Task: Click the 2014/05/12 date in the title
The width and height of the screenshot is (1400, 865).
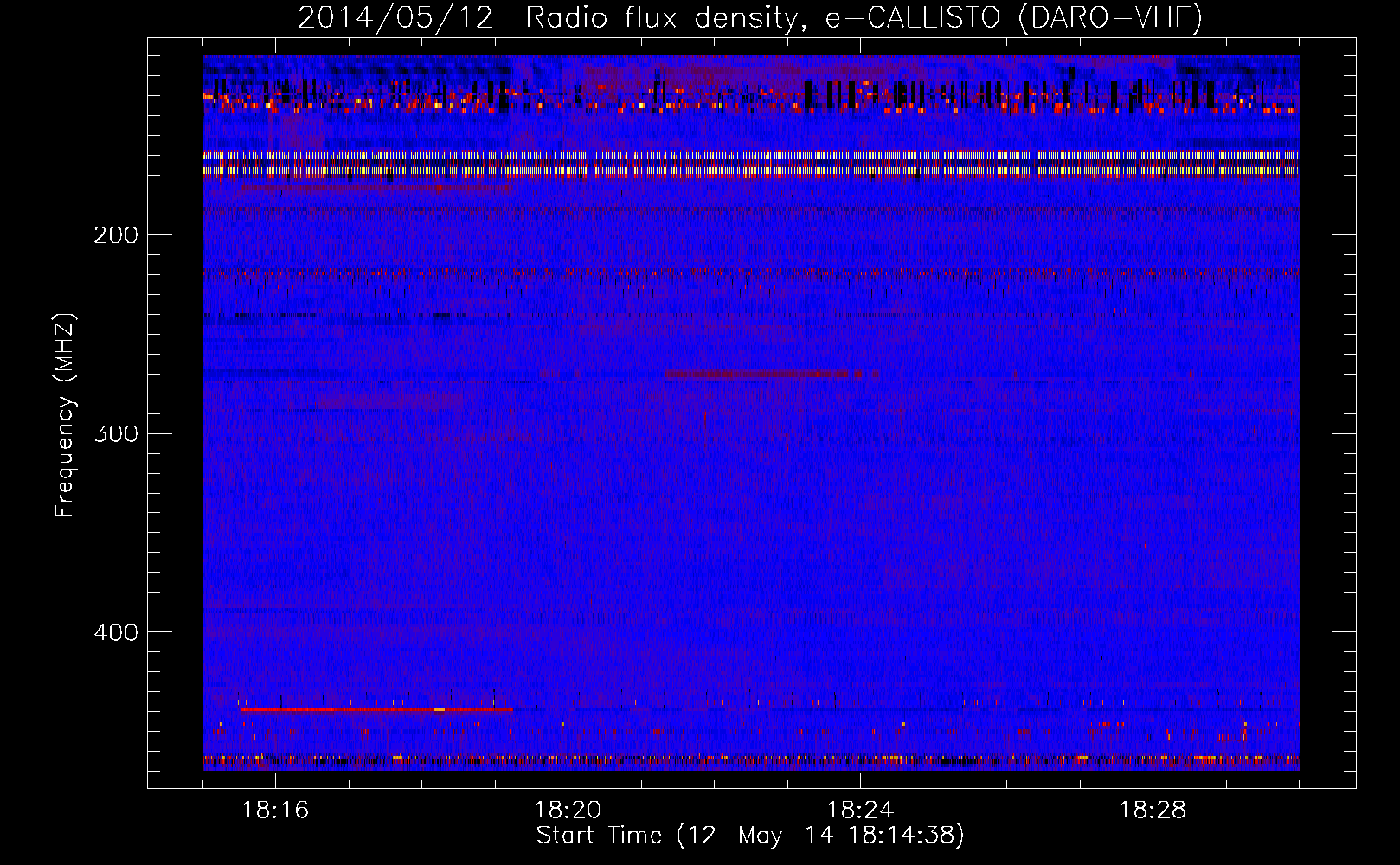Action: click(395, 18)
